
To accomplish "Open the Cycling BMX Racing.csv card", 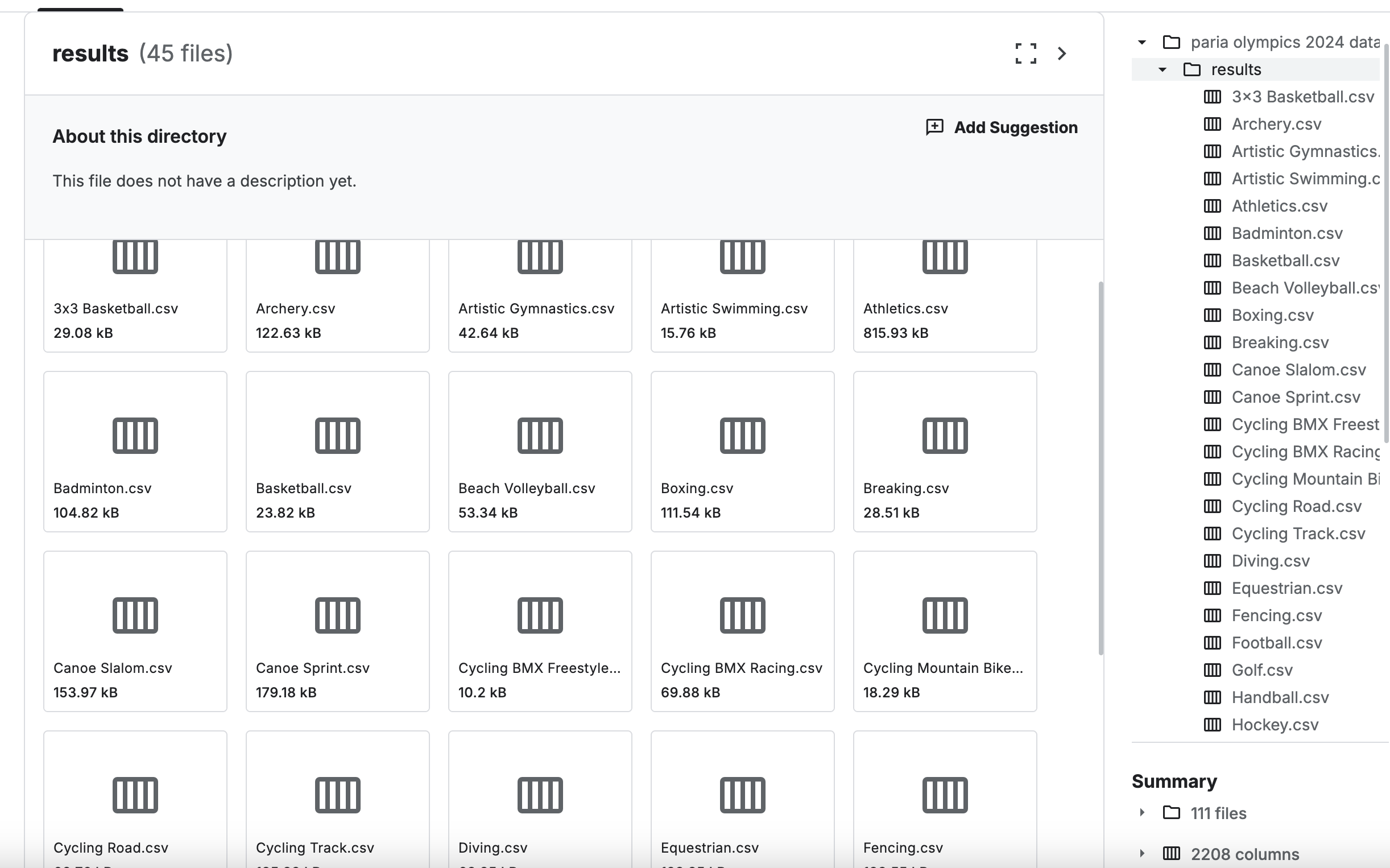I will (x=742, y=631).
